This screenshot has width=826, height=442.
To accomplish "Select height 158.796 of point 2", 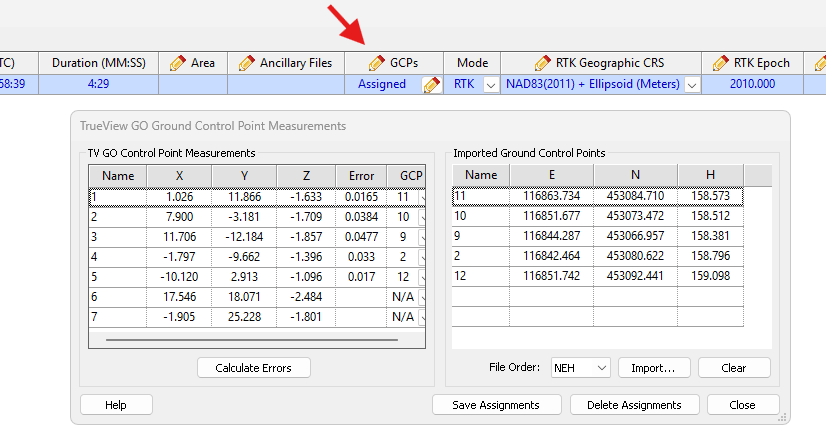I will click(711, 256).
